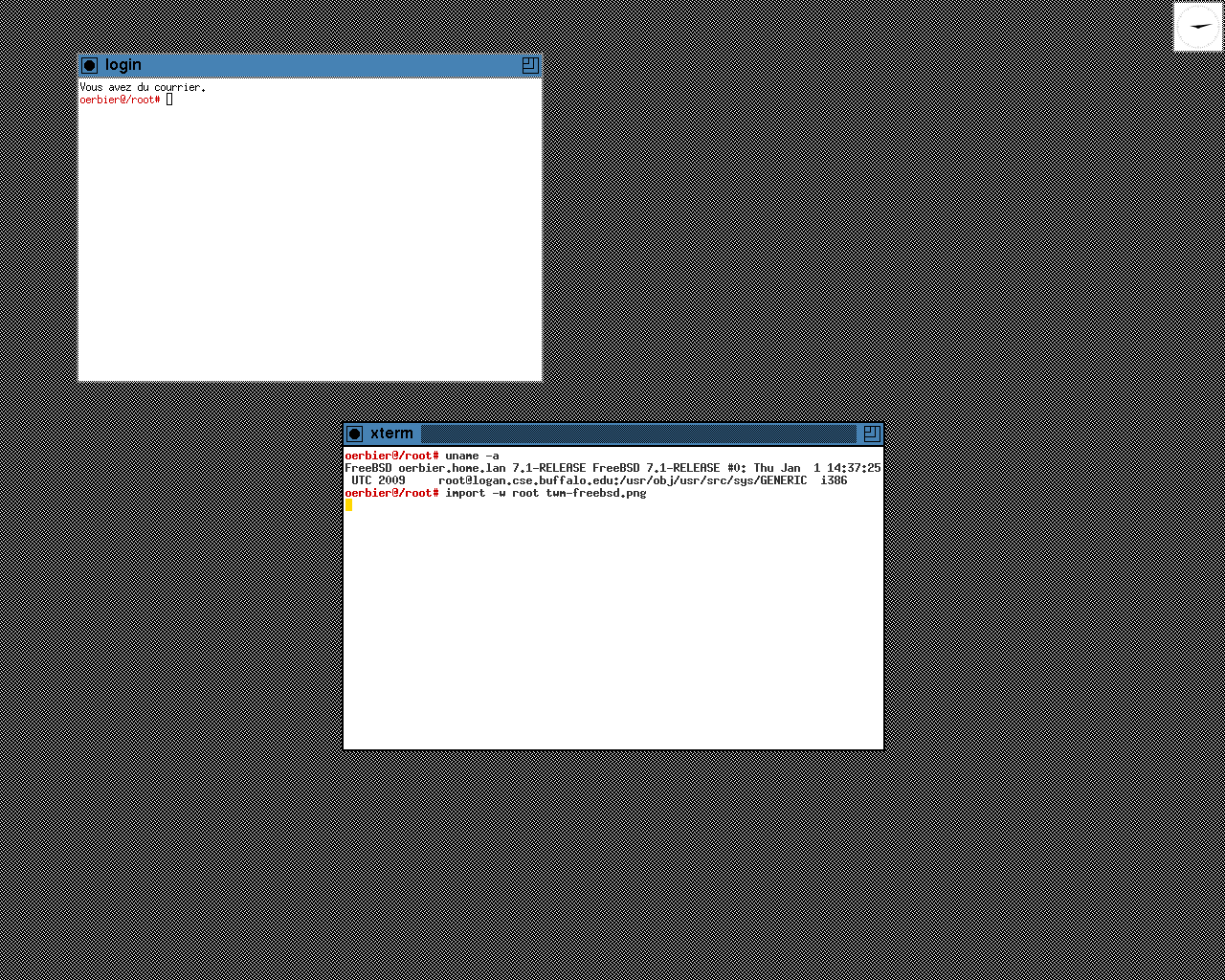Focus the blank area of the login terminal
The width and height of the screenshot is (1225, 980).
[x=309, y=249]
